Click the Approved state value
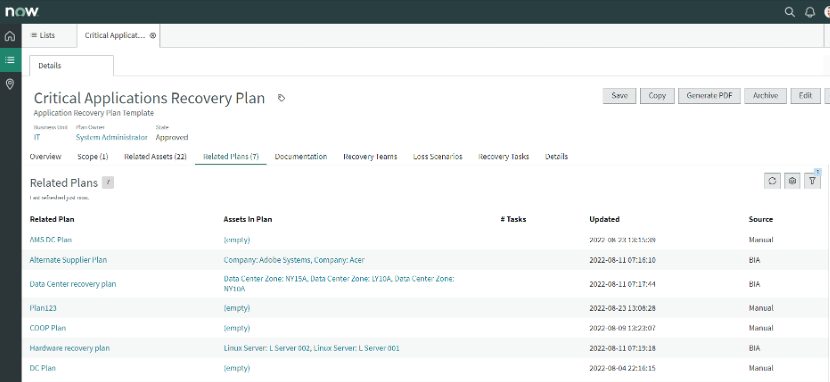 click(x=172, y=137)
